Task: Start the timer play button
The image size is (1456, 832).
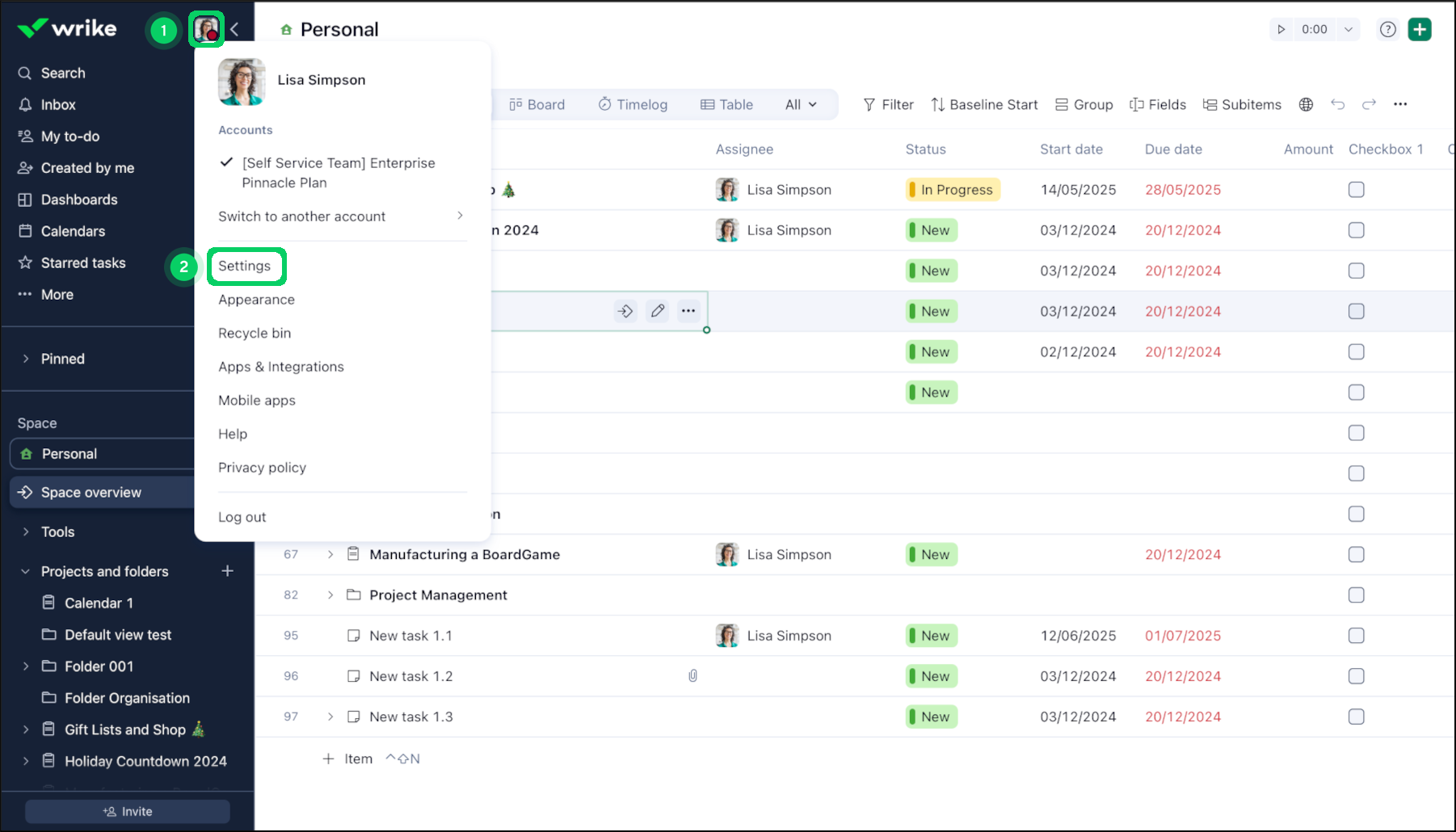Action: 1281,29
